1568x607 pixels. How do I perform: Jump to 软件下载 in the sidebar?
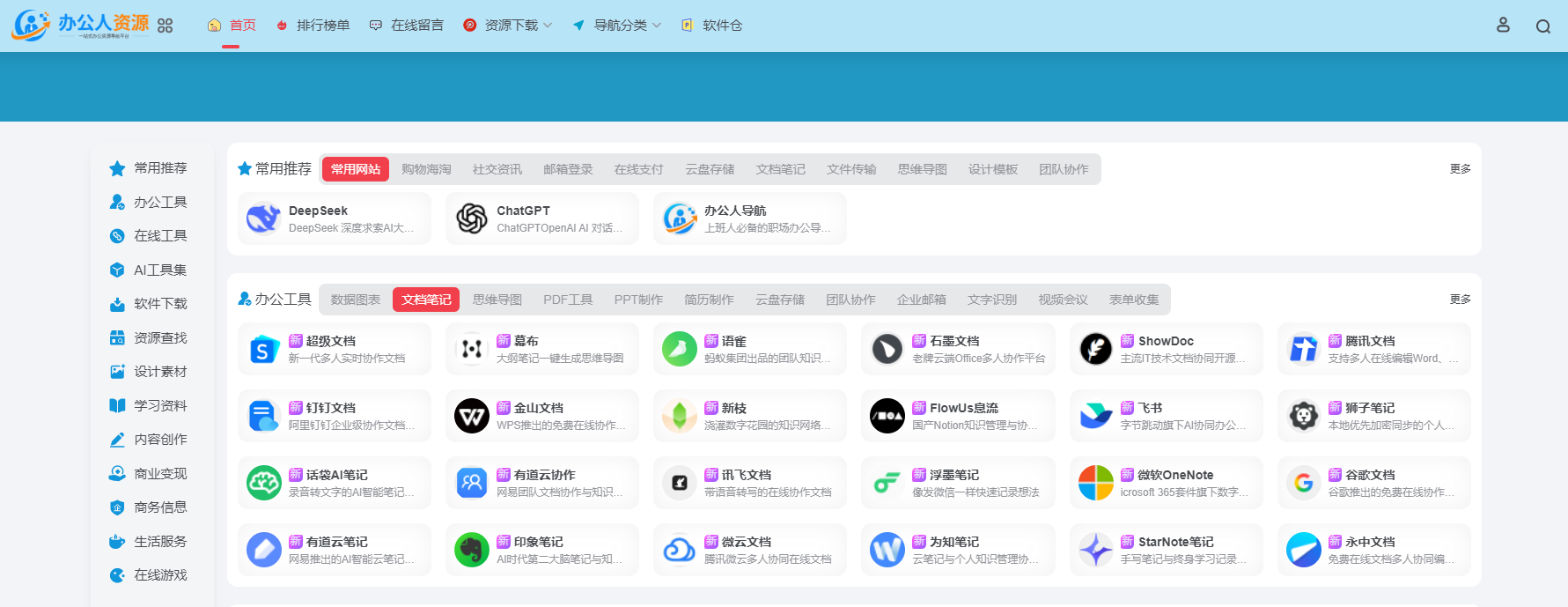click(x=149, y=304)
